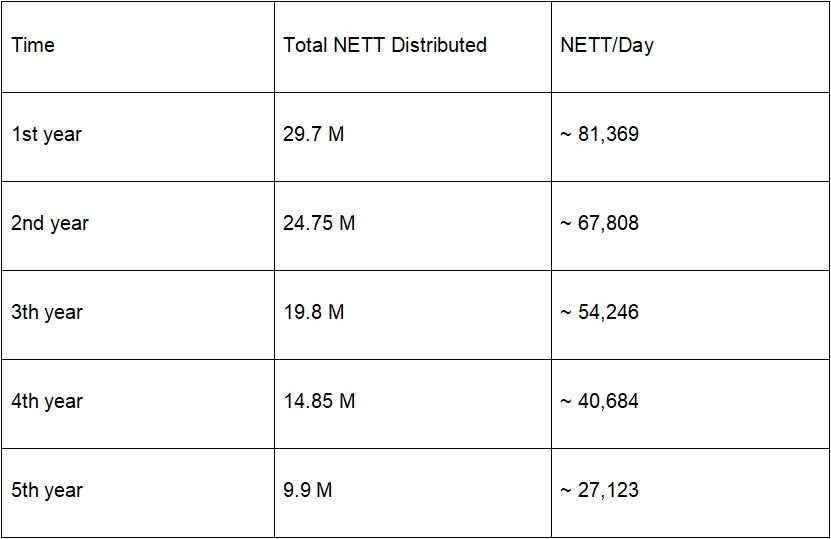
Task: Click the word 'Day' in the NETT/Day header
Action: click(x=636, y=46)
